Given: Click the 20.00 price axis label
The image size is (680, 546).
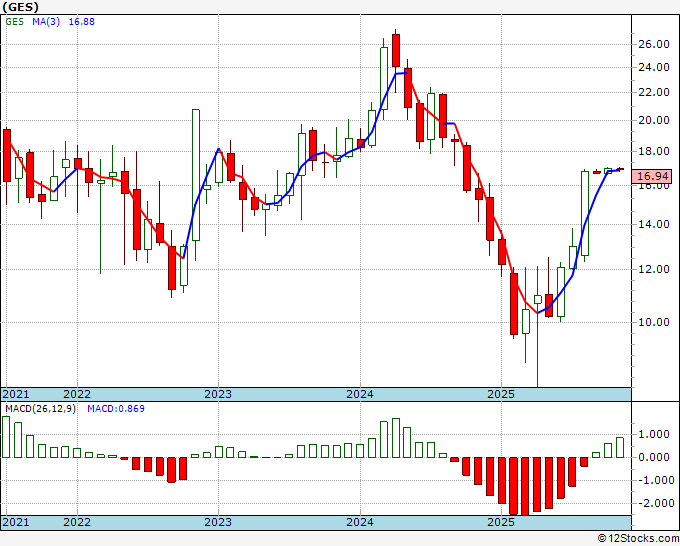Looking at the screenshot, I should tap(654, 120).
